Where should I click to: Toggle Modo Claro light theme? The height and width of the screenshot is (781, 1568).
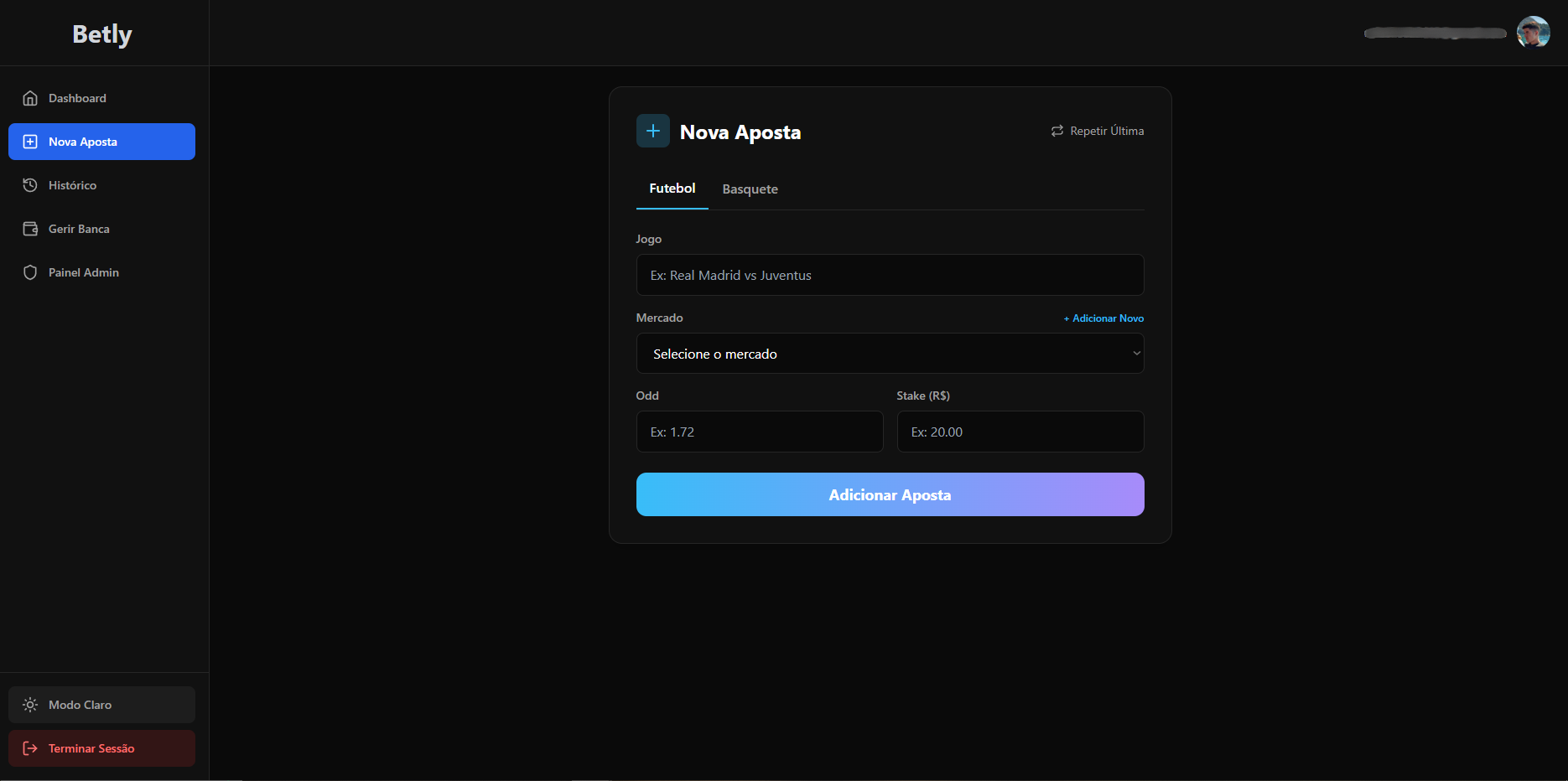(101, 705)
